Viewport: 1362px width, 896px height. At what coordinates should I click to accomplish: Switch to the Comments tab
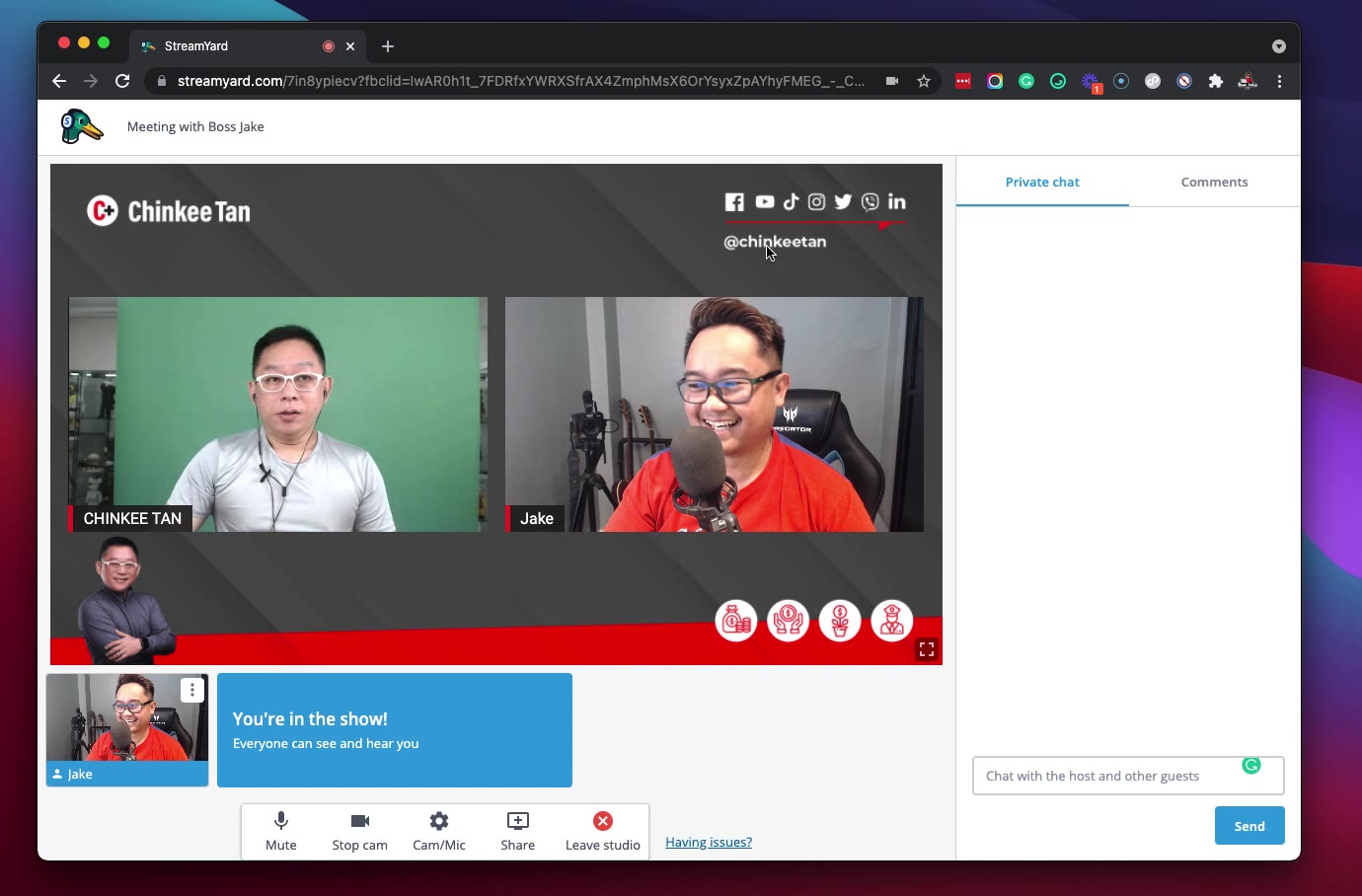click(x=1214, y=182)
